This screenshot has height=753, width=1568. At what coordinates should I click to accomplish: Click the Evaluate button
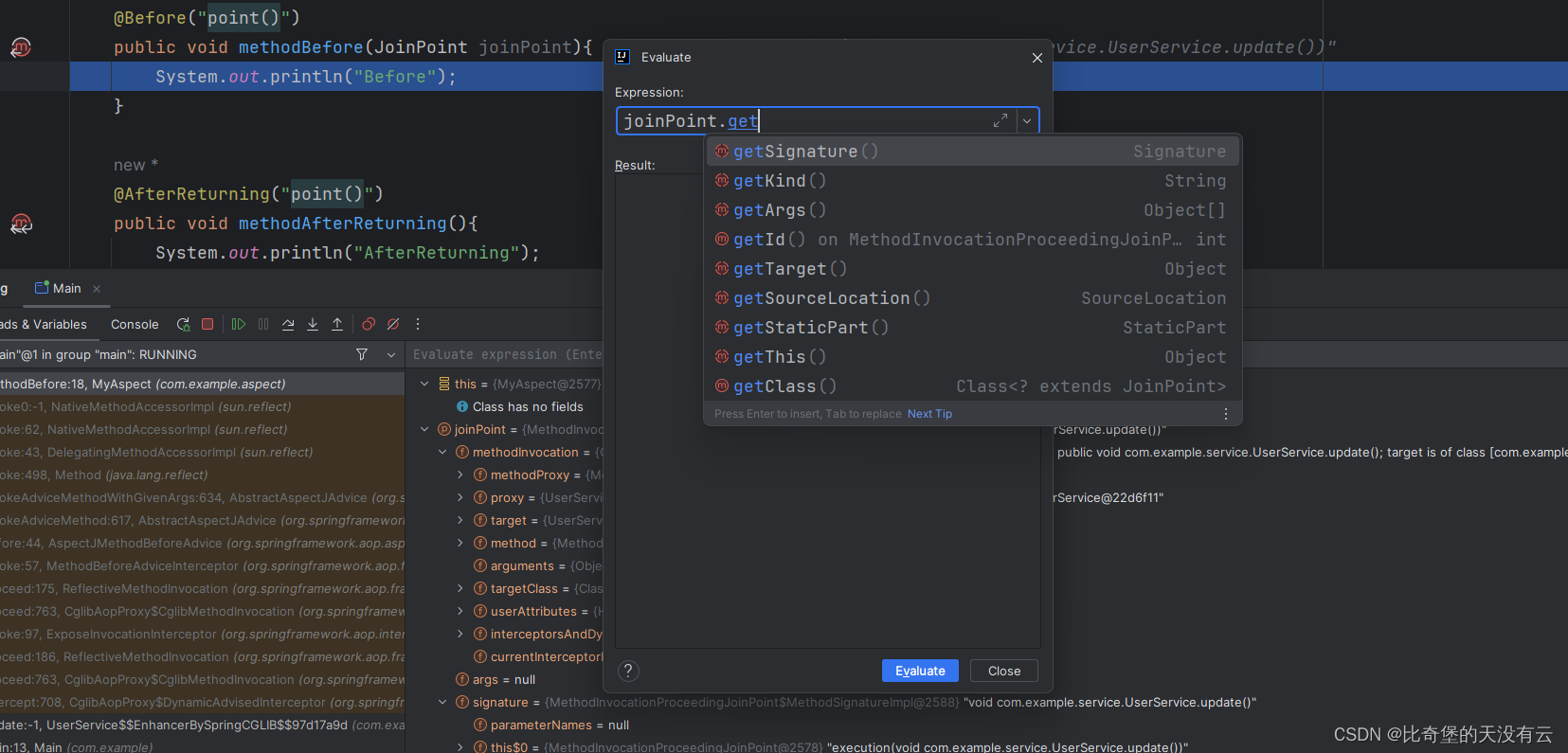click(920, 671)
